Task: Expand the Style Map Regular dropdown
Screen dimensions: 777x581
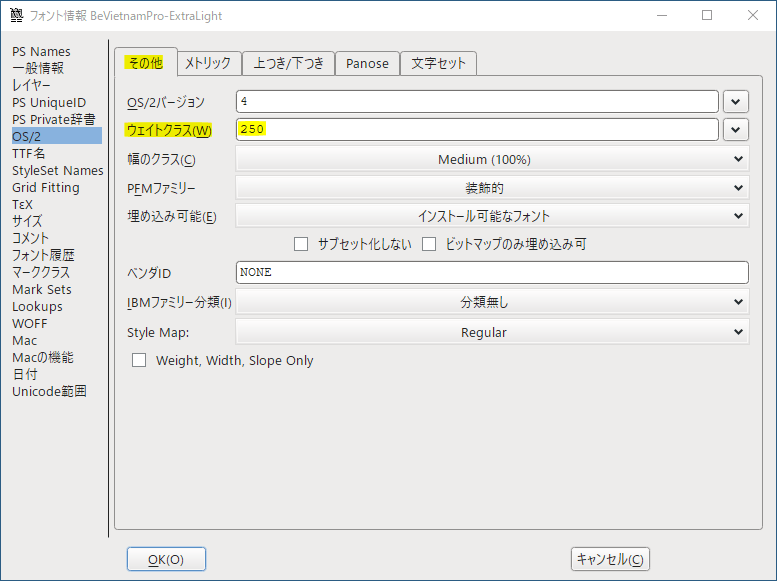Action: pyautogui.click(x=492, y=332)
